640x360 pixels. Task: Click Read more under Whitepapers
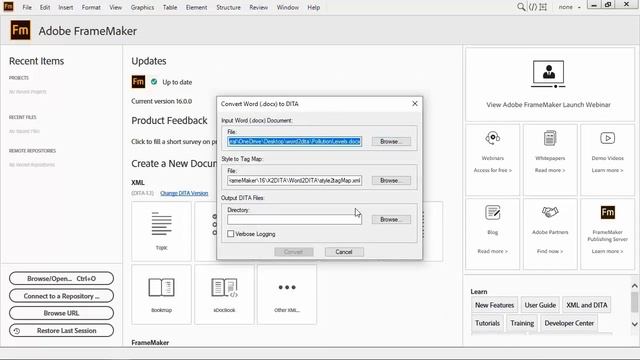tap(550, 170)
